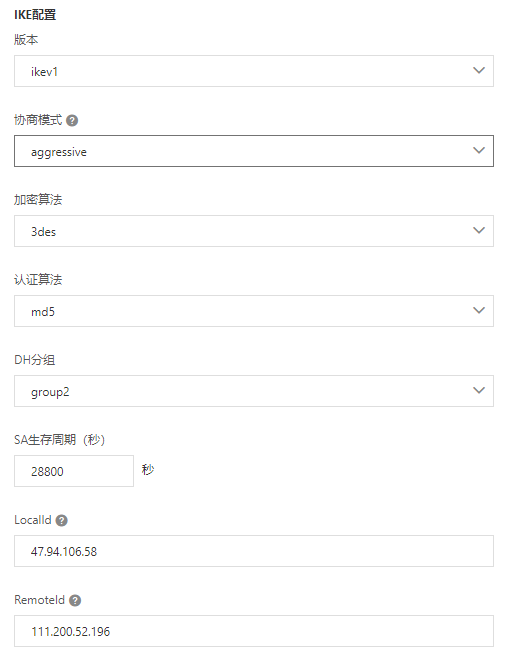
Task: Click help icon beside 协商模式 label
Action: point(72,121)
